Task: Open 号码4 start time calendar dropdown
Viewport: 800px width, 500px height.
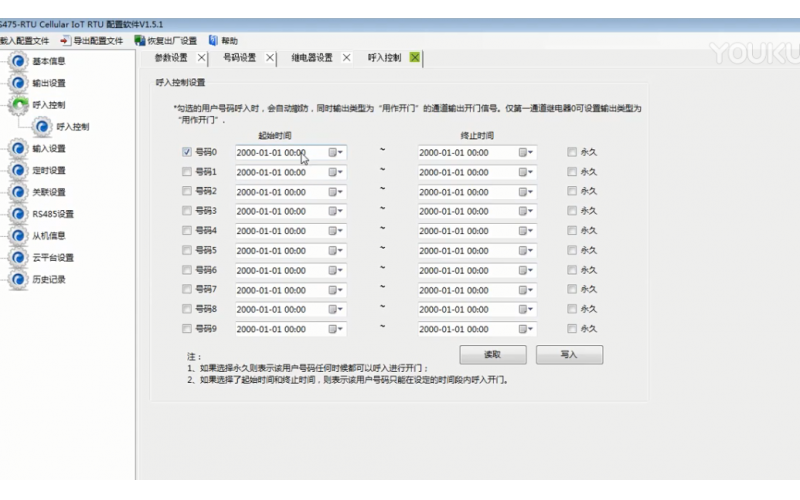Action: (336, 231)
